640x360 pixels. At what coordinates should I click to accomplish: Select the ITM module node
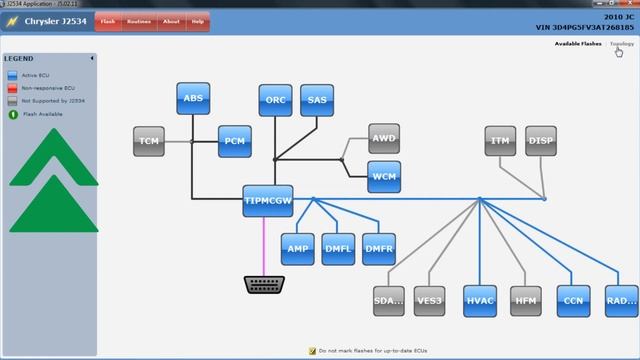(500, 141)
